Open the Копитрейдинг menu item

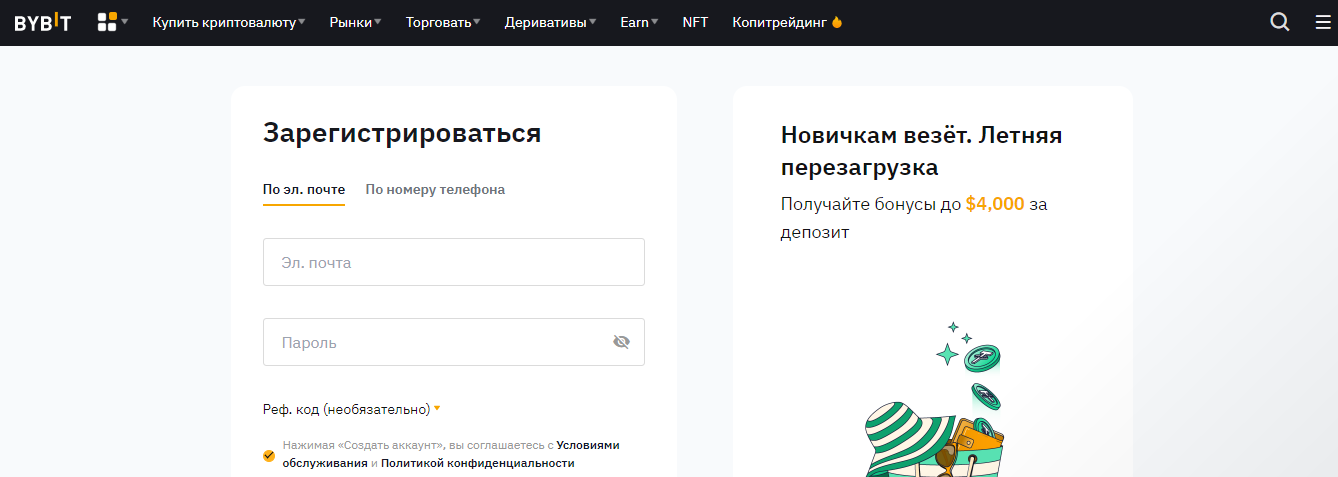pyautogui.click(x=787, y=22)
